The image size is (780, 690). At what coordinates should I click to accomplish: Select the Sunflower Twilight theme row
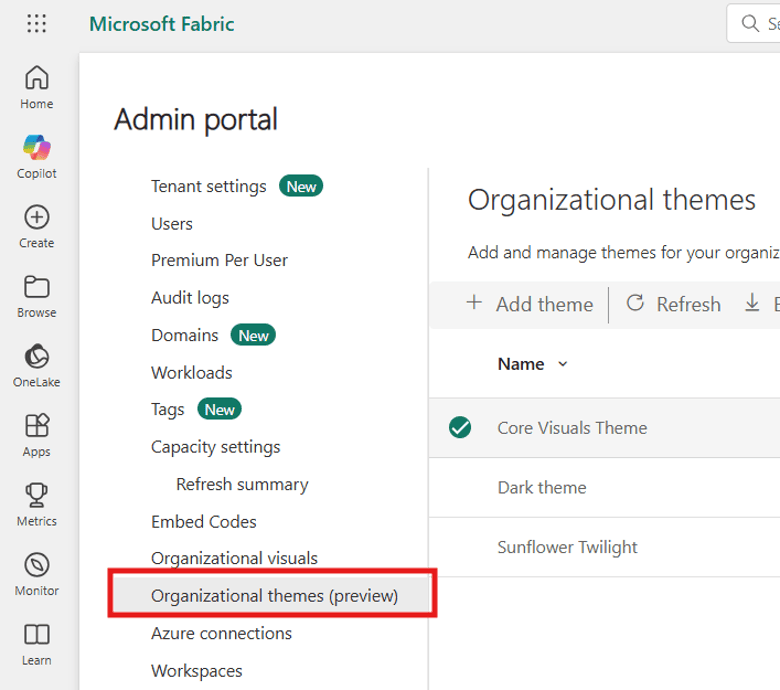(x=567, y=547)
